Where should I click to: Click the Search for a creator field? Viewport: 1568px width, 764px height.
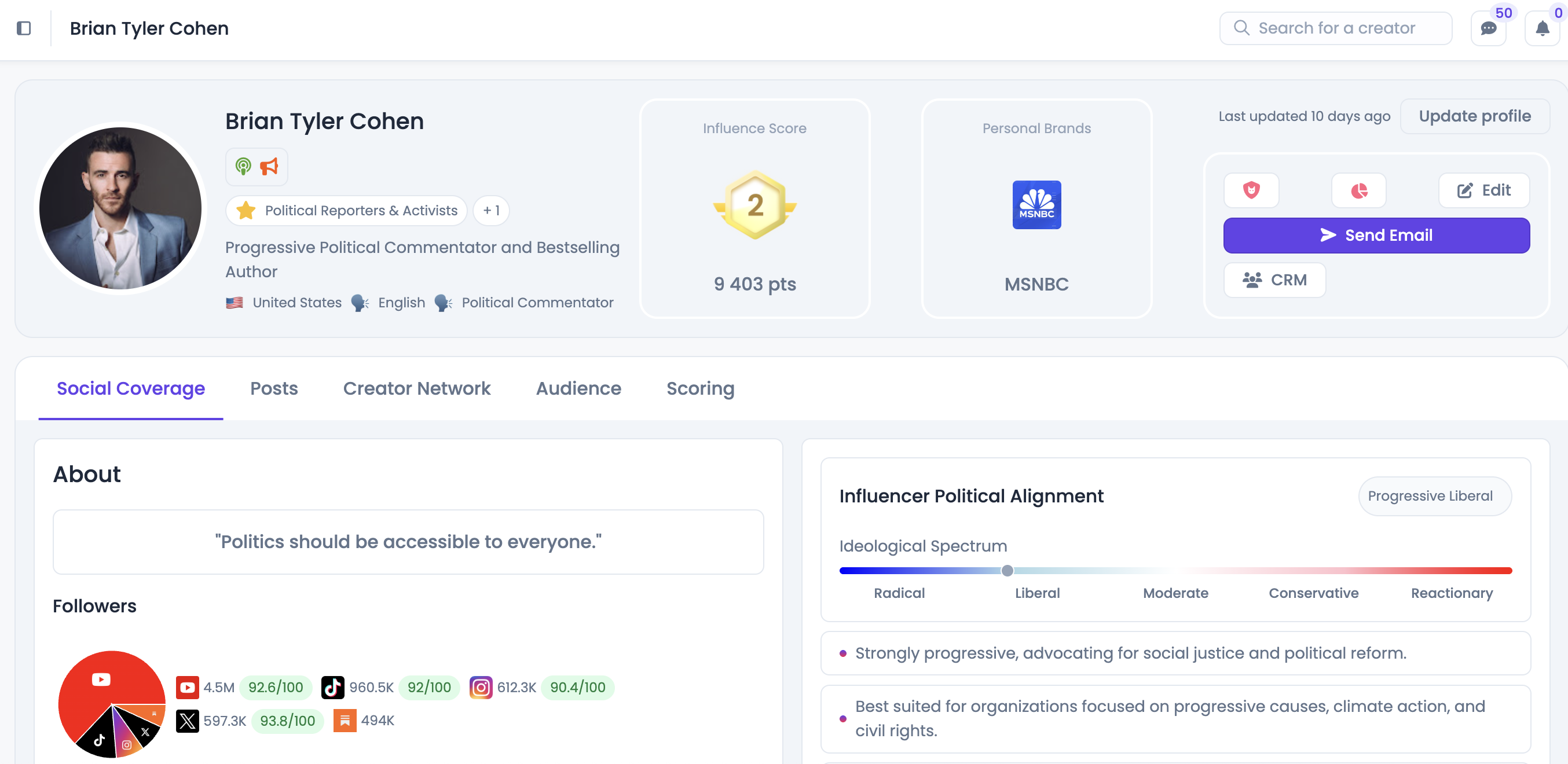[1335, 28]
